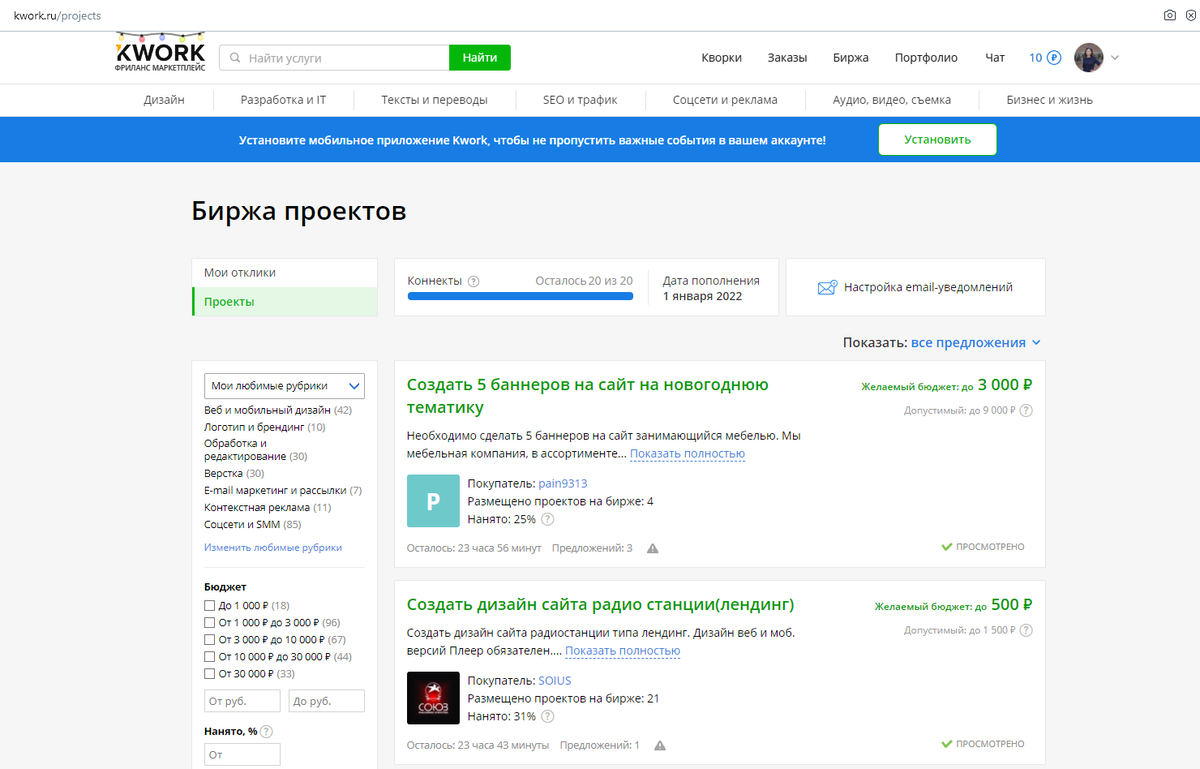Click the help icon next to Коннекты
The width and height of the screenshot is (1200, 769).
(x=474, y=282)
